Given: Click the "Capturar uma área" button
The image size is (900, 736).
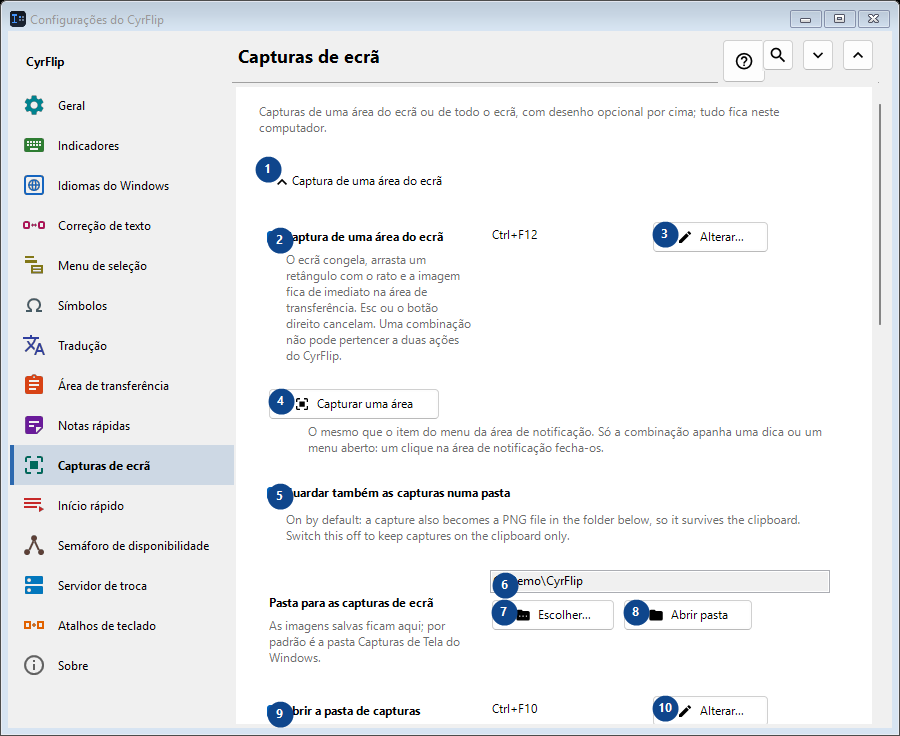Looking at the screenshot, I should click(354, 404).
